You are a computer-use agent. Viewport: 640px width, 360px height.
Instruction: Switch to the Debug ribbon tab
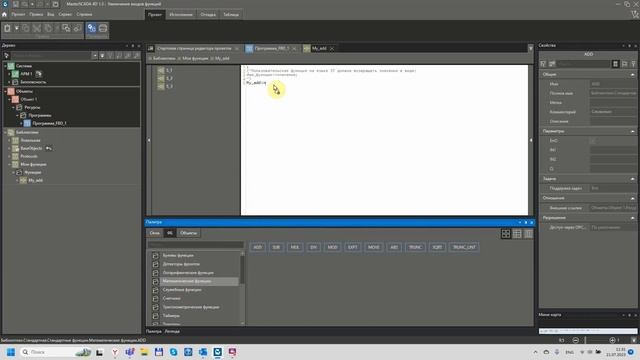[x=208, y=15]
